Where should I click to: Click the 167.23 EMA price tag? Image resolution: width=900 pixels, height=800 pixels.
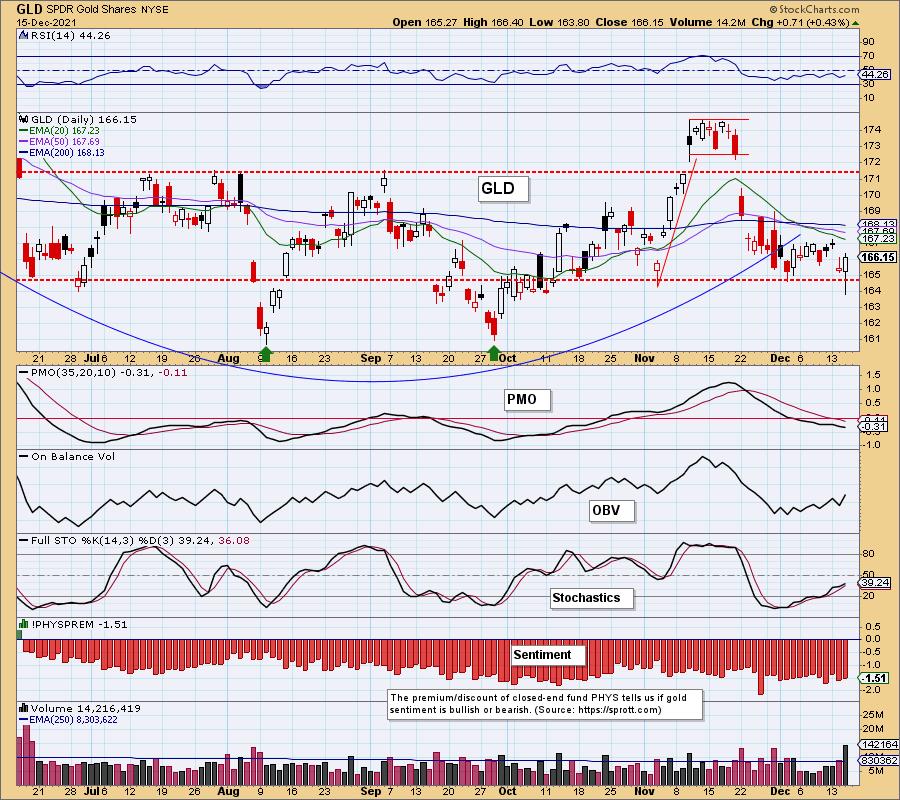(x=878, y=238)
